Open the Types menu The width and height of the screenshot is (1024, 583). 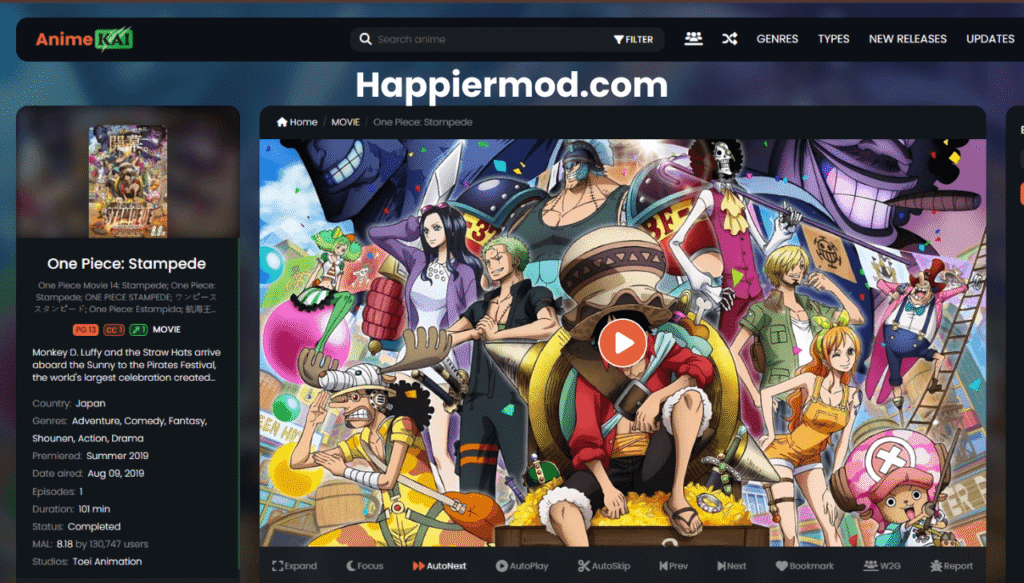pos(833,39)
